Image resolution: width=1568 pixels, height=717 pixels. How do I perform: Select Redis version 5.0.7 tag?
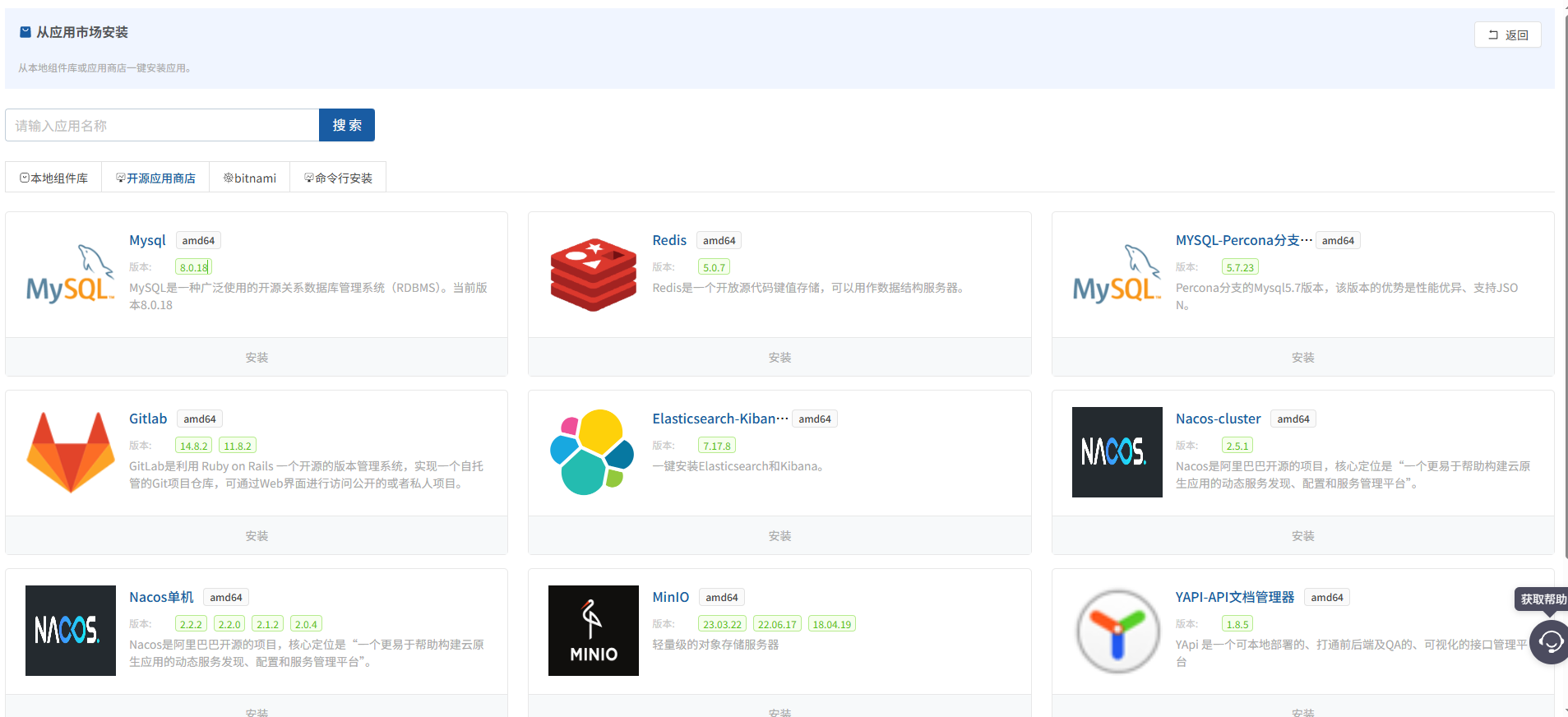click(x=714, y=267)
